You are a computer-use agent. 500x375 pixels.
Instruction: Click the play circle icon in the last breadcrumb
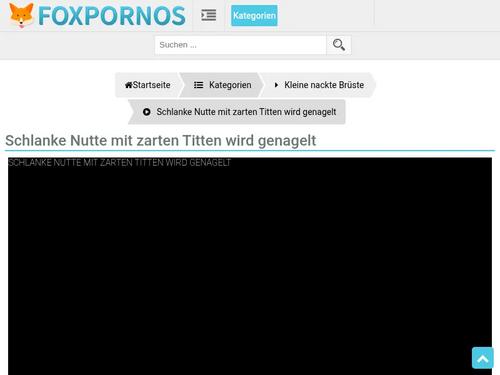click(x=146, y=112)
